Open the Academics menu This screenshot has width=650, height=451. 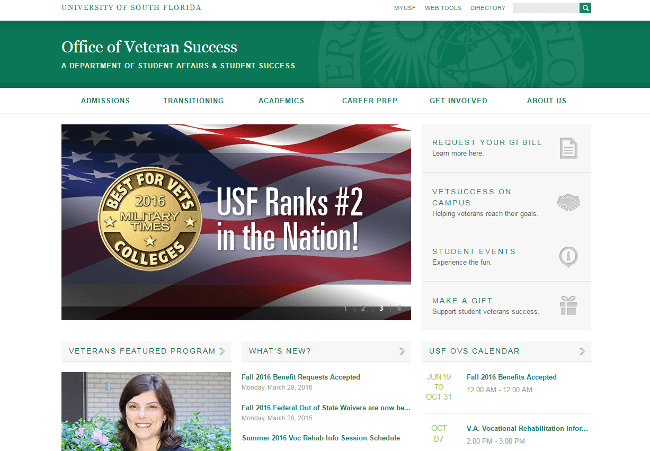pyautogui.click(x=281, y=101)
